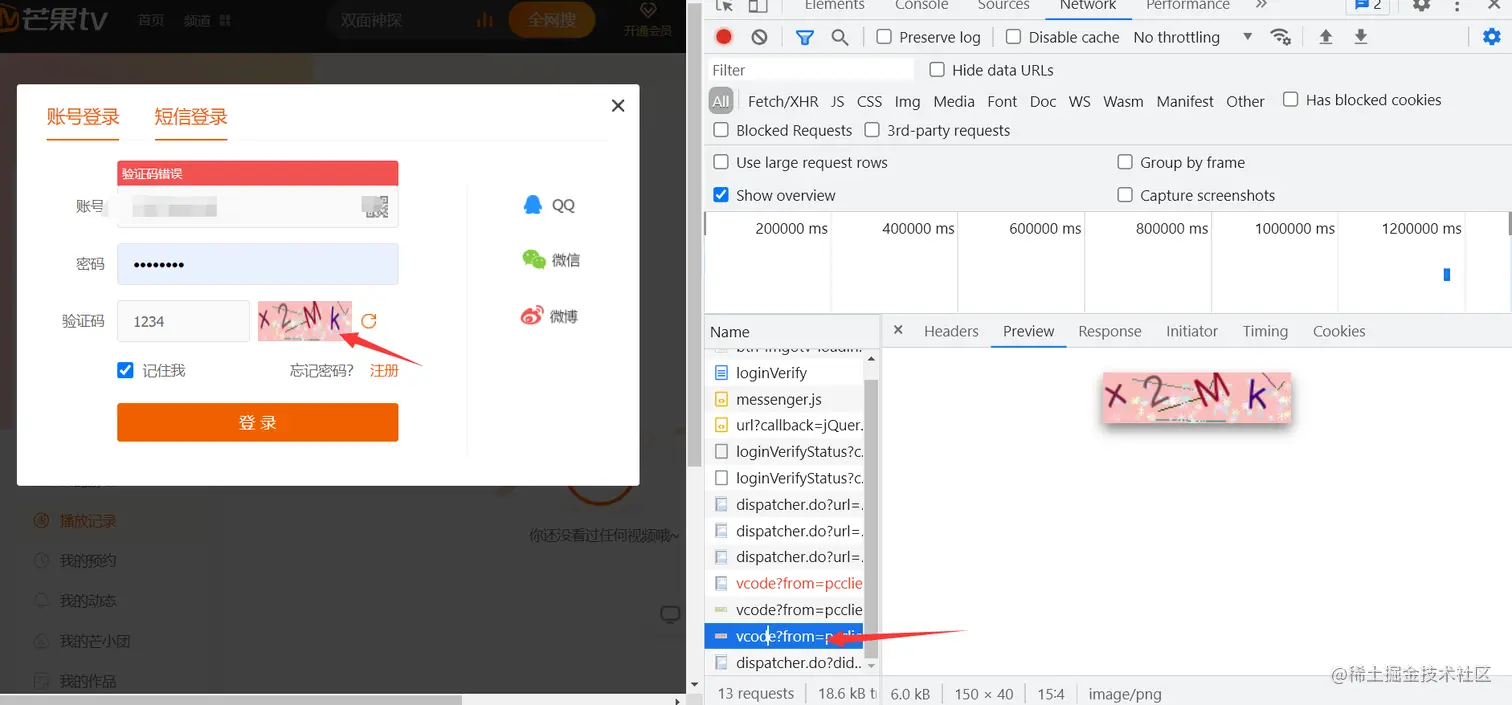The width and height of the screenshot is (1512, 705).
Task: Clear the network log
Action: [759, 37]
